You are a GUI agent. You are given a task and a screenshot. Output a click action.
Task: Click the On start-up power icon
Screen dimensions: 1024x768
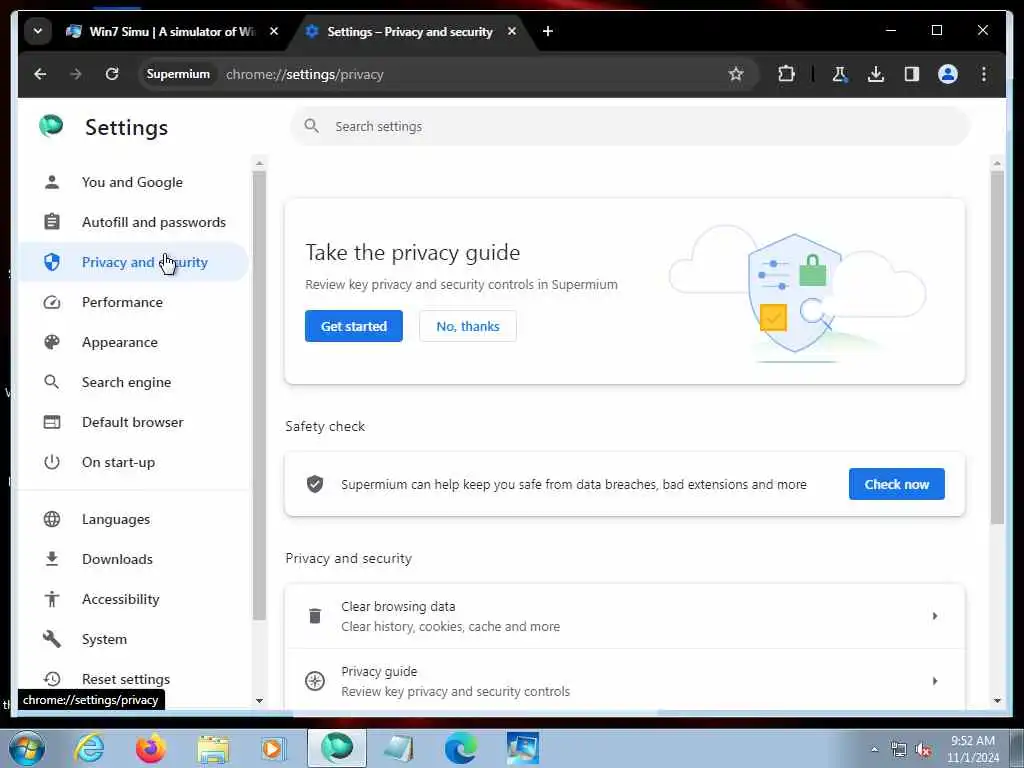(x=52, y=462)
